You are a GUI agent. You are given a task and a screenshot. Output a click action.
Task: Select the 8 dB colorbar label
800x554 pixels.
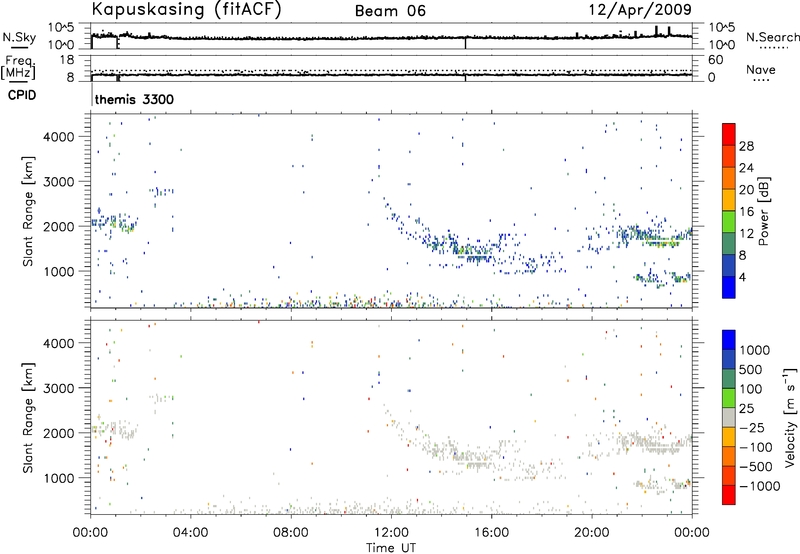tap(743, 255)
